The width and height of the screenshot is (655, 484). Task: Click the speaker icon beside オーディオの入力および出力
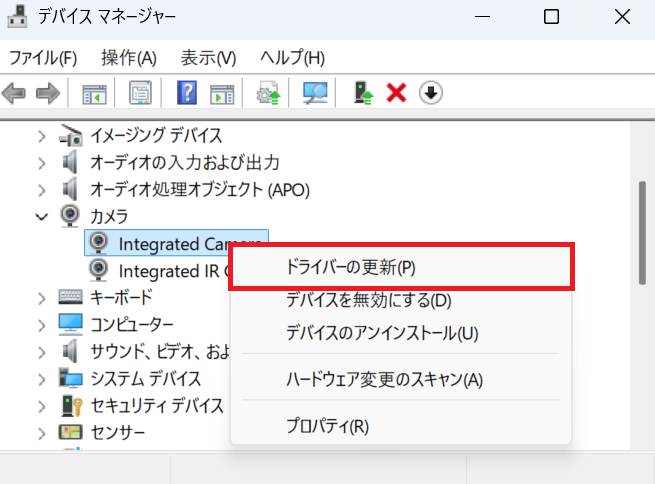(70, 162)
